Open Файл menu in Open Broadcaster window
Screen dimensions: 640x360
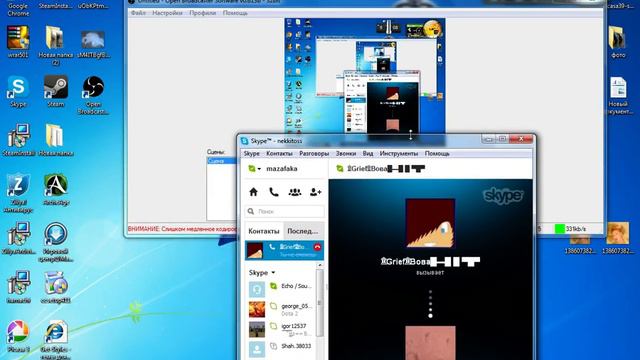pos(138,13)
